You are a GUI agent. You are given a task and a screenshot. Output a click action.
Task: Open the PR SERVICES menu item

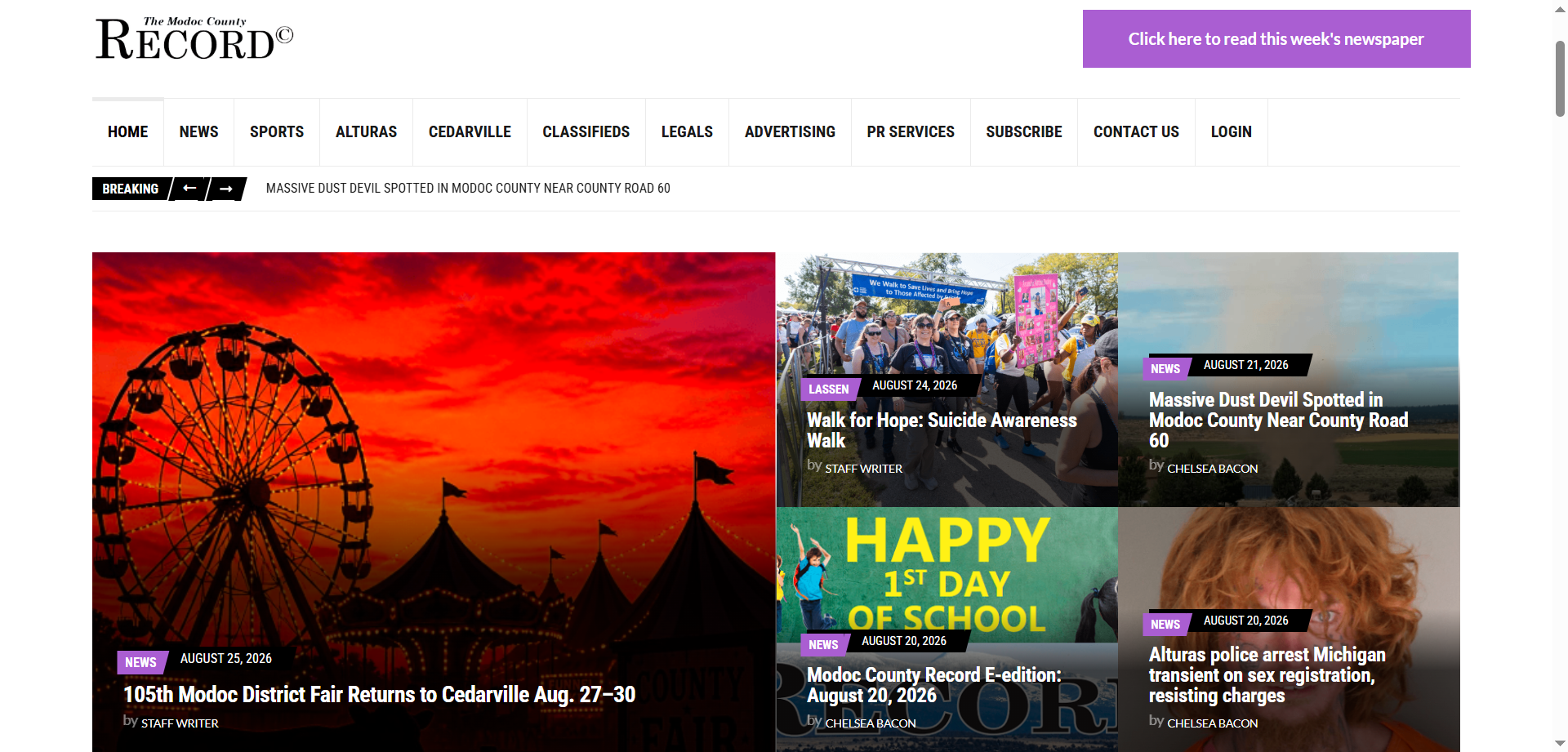[x=911, y=132]
